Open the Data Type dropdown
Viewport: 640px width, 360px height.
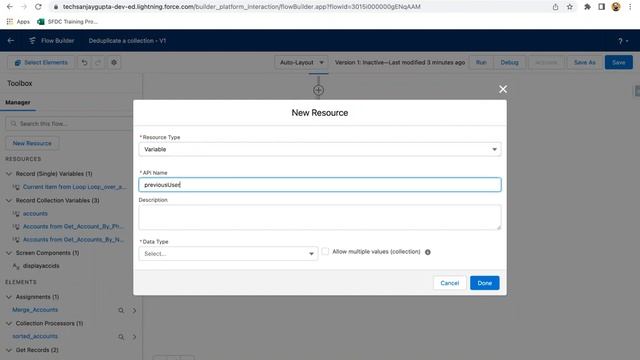pos(228,253)
